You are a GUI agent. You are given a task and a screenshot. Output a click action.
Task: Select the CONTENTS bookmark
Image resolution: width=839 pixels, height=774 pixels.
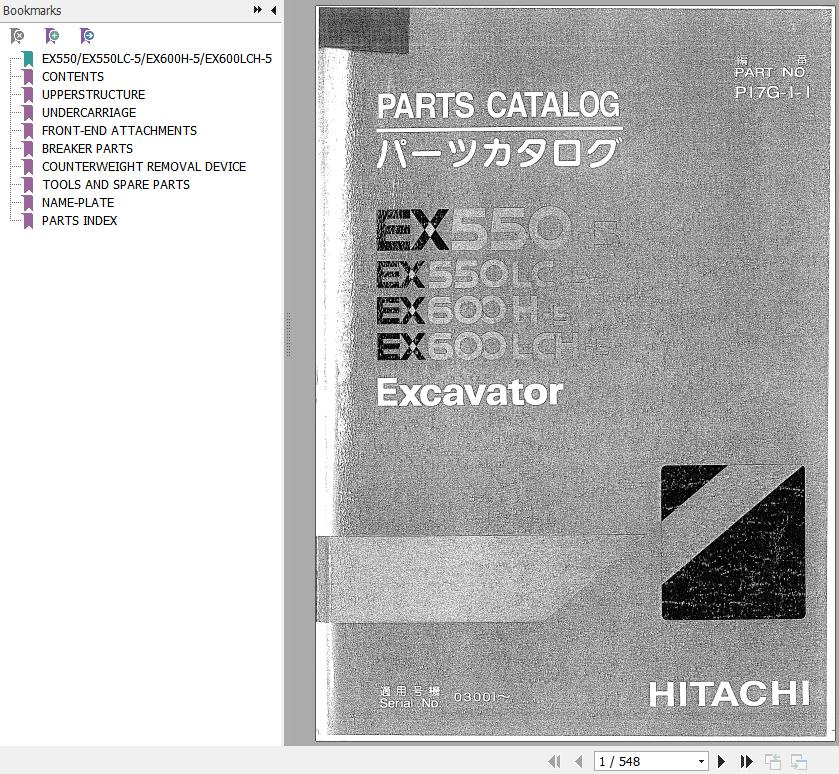click(x=73, y=76)
